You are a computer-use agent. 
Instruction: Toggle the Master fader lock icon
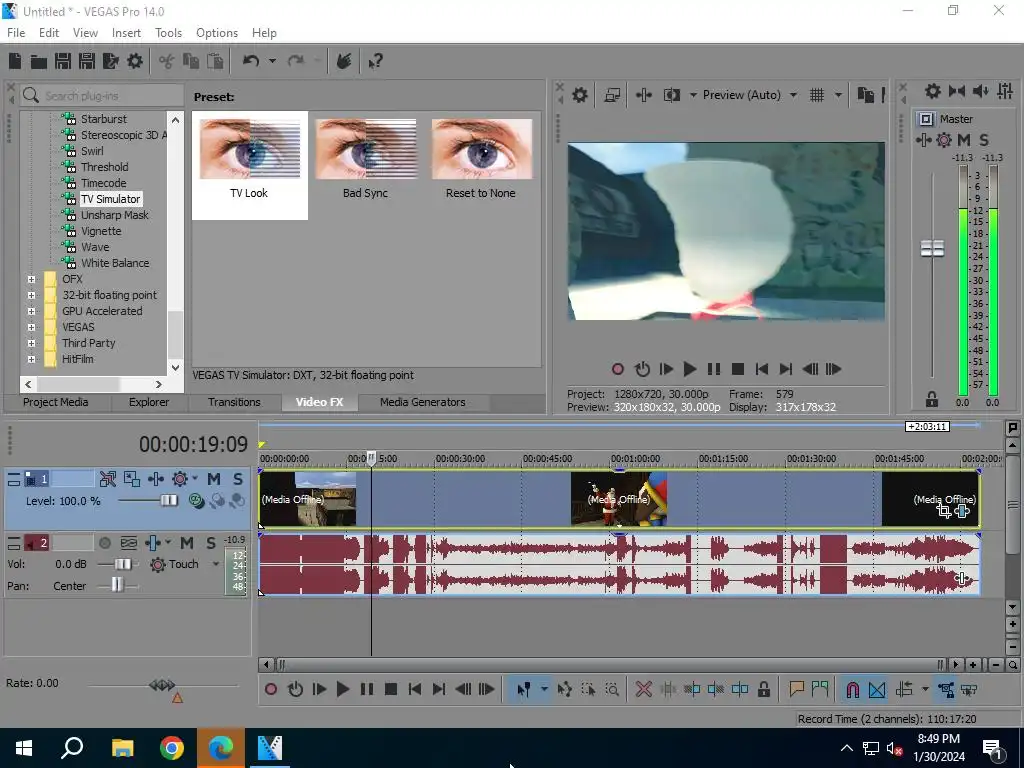[x=932, y=399]
